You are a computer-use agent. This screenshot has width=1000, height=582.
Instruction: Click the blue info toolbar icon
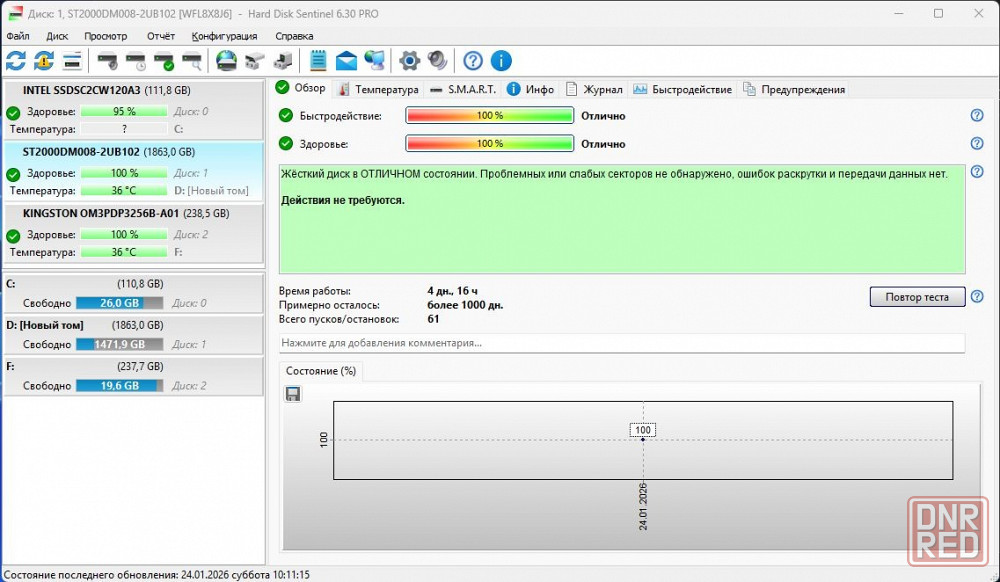click(x=501, y=61)
